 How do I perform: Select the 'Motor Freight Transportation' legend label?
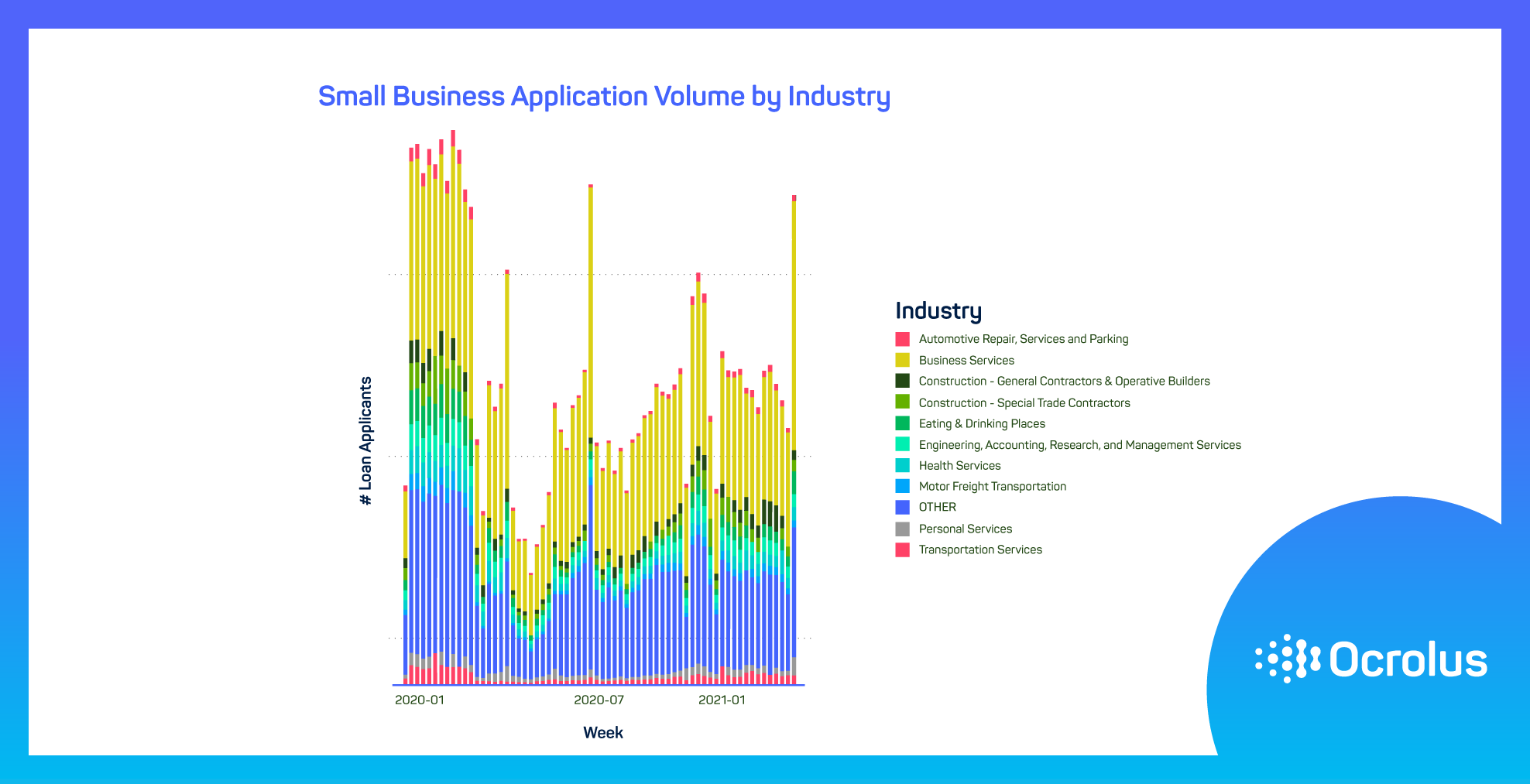(992, 486)
